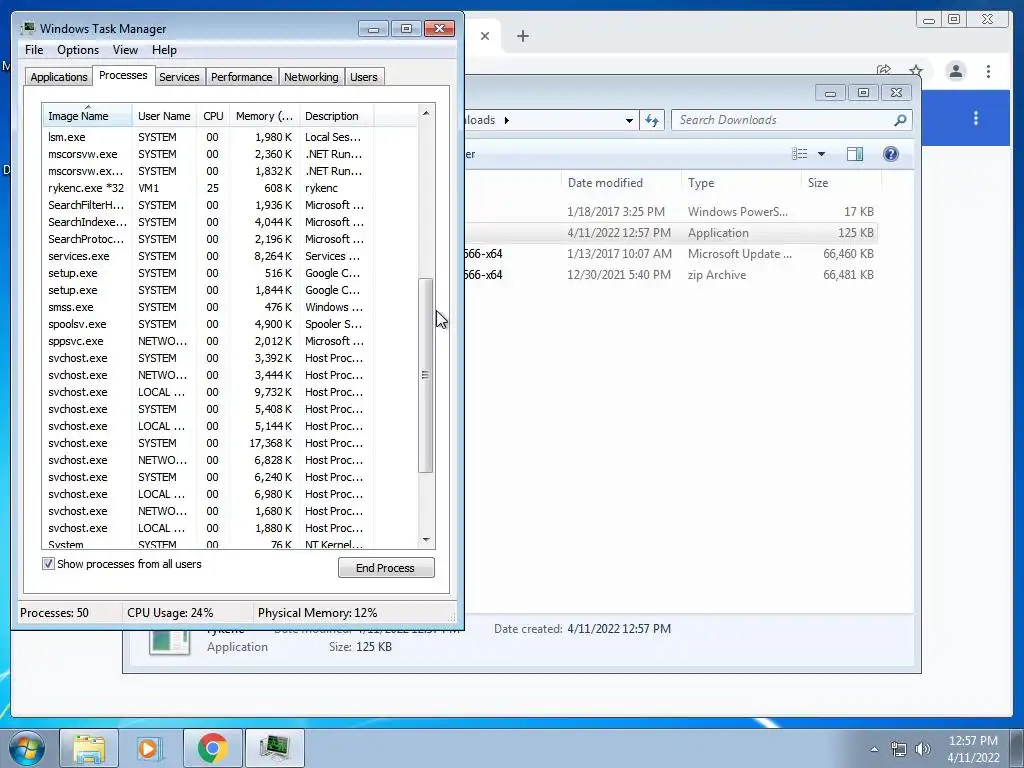Select SearchIndexer process row
Viewport: 1024px width, 768px height.
coord(229,222)
